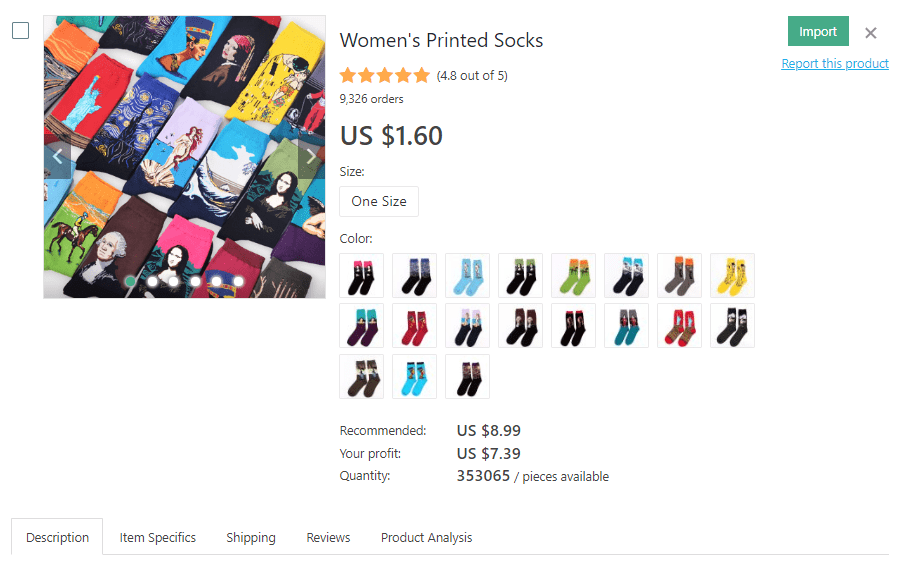Pick the solid red socks in the second row
905x587 pixels.
pyautogui.click(x=415, y=326)
